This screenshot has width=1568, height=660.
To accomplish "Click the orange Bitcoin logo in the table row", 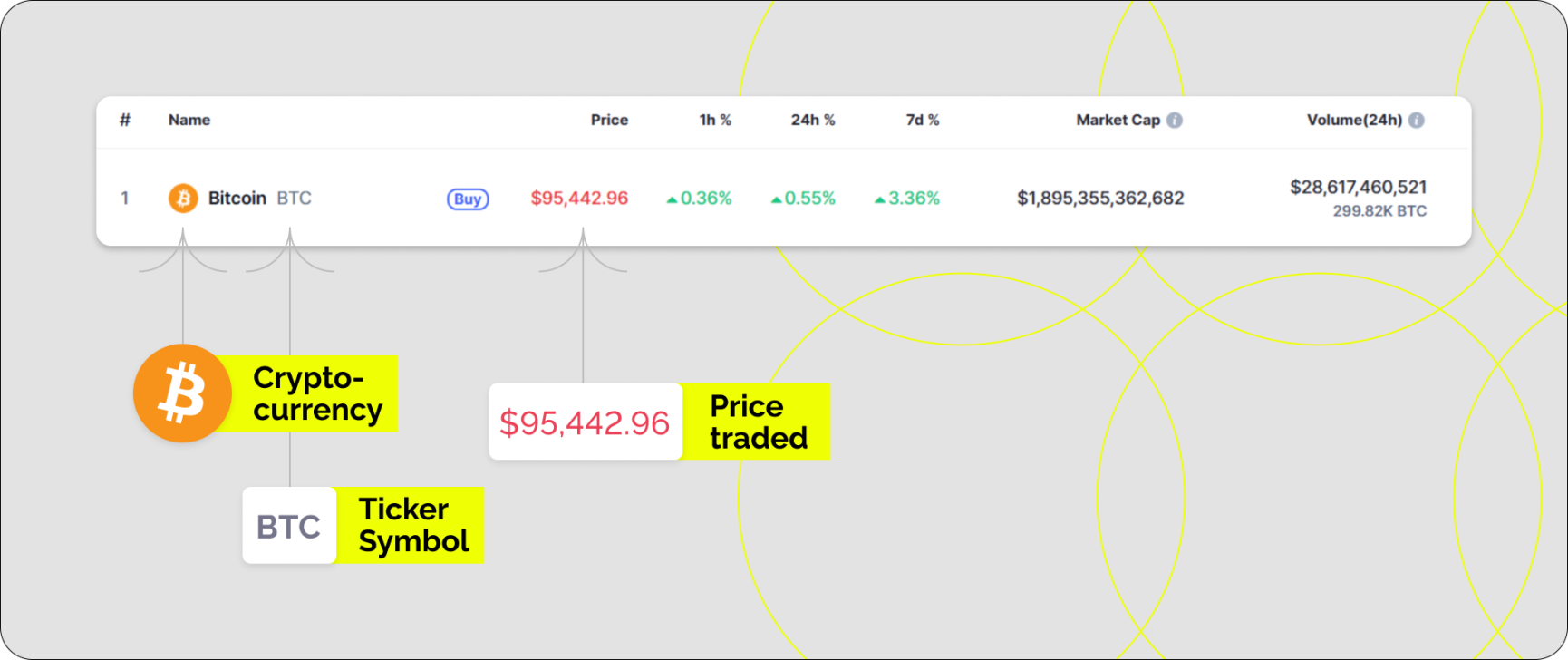I will (185, 198).
